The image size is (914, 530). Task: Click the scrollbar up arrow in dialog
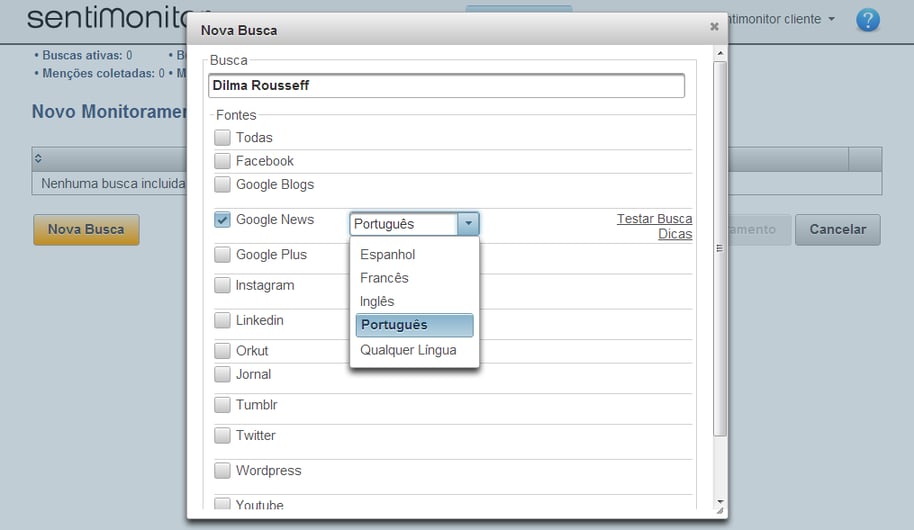pyautogui.click(x=720, y=53)
